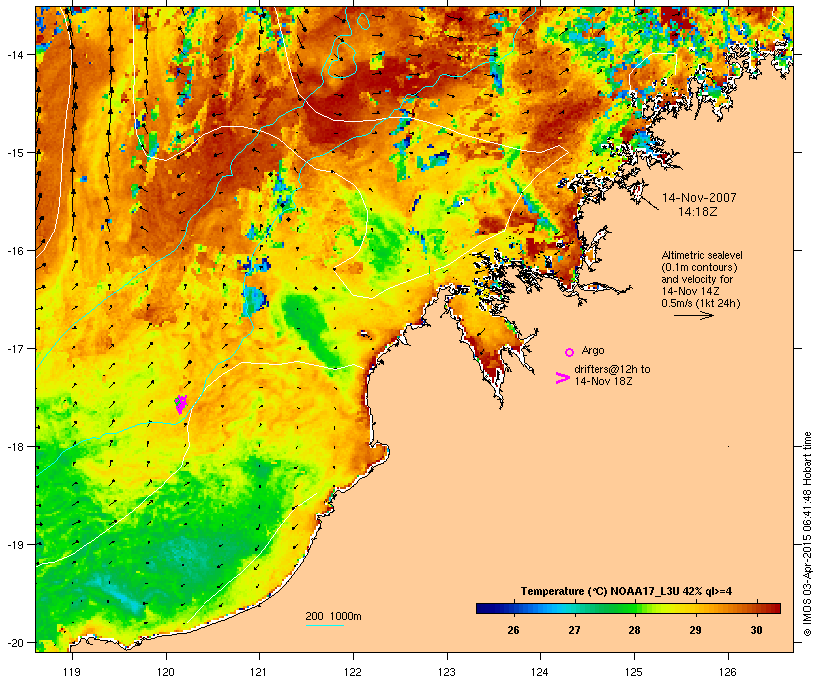
Task: Click the 0.5m/s (1kt 24h) label
Action: pos(701,303)
